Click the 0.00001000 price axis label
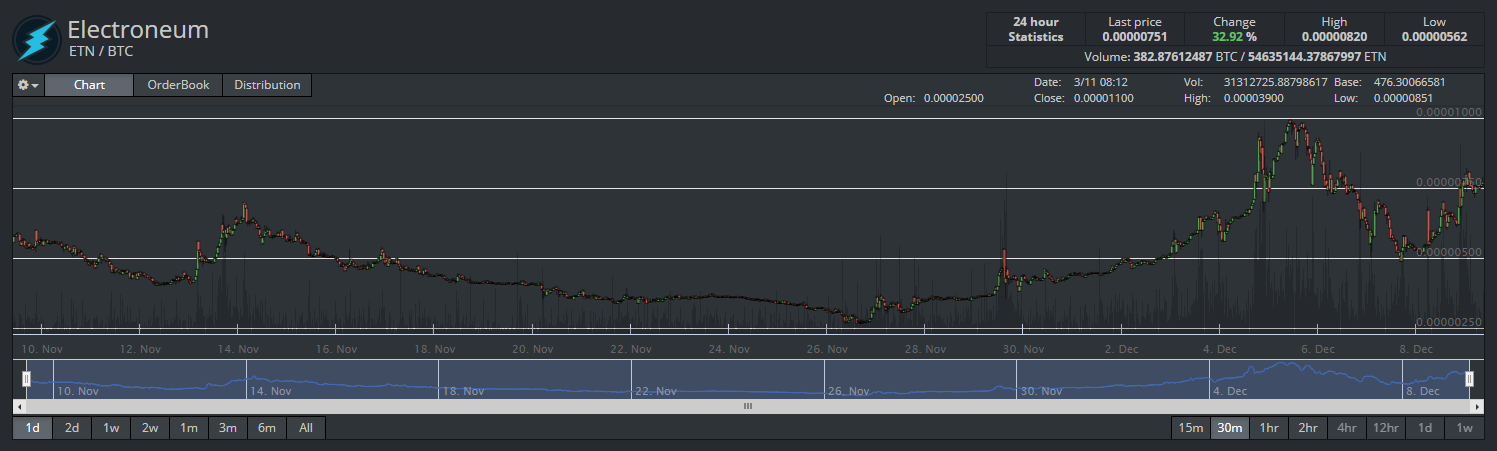 pos(1449,112)
